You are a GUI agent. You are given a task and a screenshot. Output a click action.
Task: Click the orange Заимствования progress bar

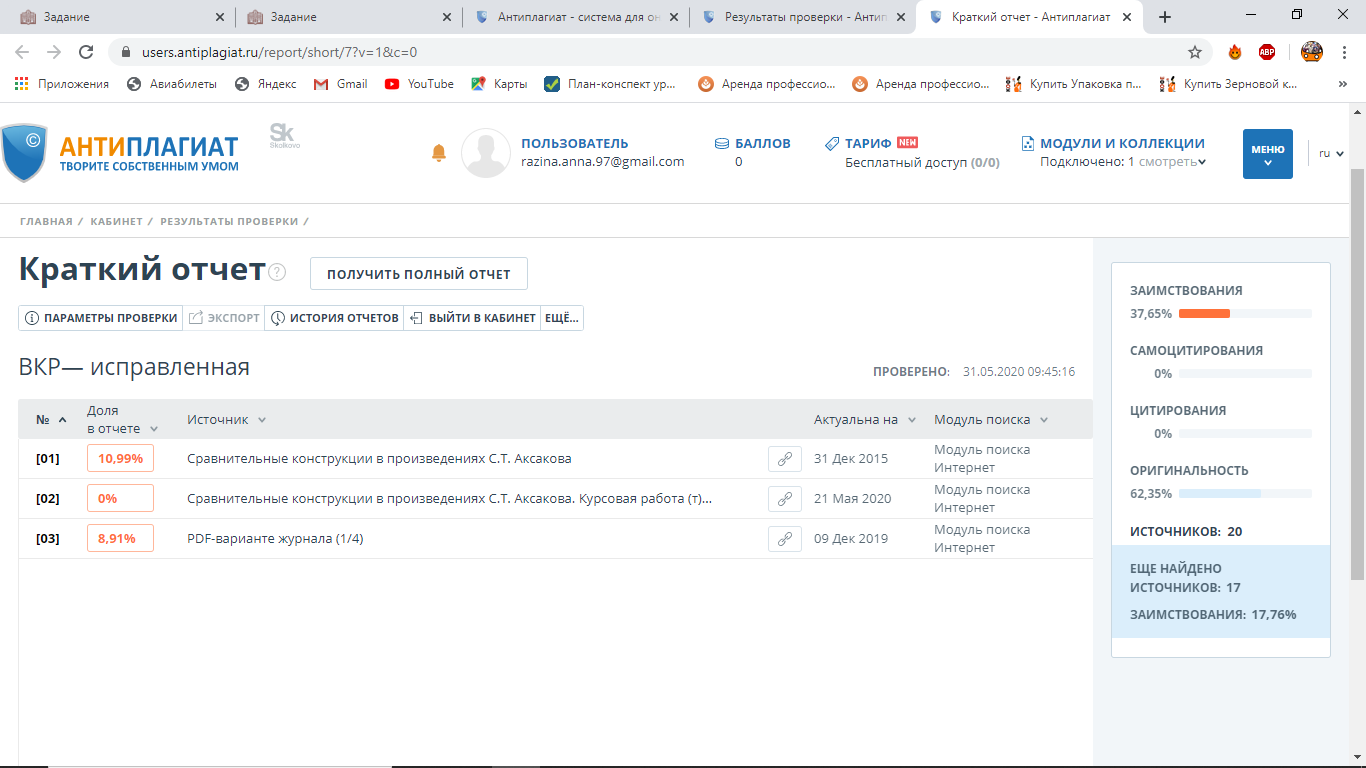tap(1204, 314)
